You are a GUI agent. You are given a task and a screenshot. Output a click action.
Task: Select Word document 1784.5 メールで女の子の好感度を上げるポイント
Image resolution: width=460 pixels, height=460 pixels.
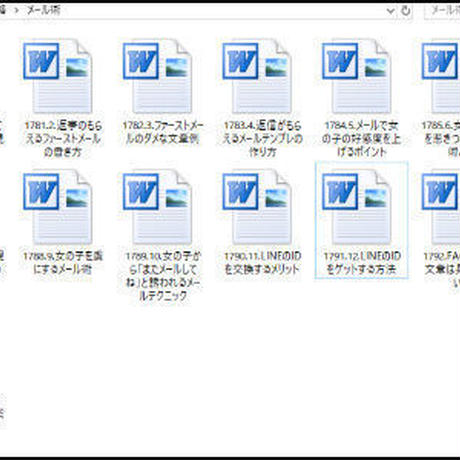[361, 98]
